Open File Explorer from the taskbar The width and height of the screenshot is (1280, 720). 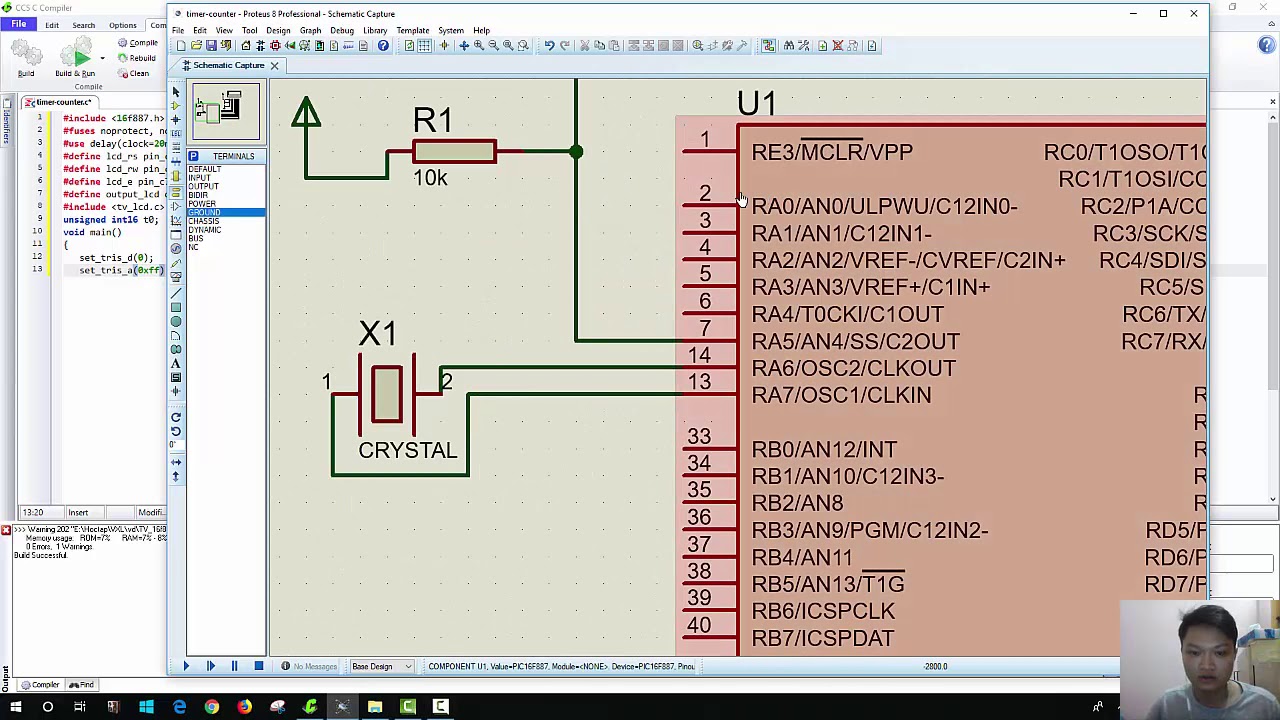375,708
